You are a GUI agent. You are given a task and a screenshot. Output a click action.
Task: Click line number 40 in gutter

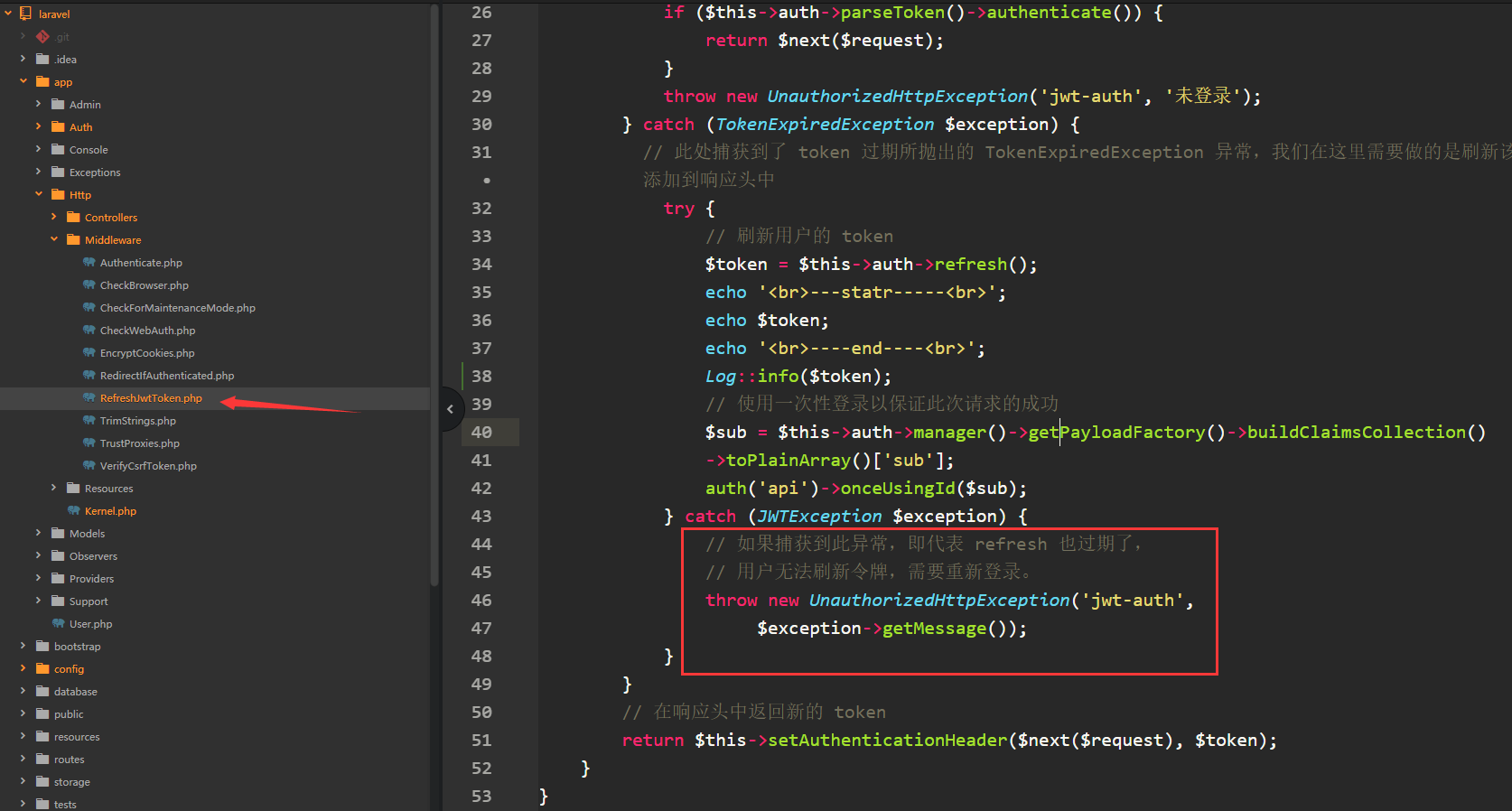point(481,432)
